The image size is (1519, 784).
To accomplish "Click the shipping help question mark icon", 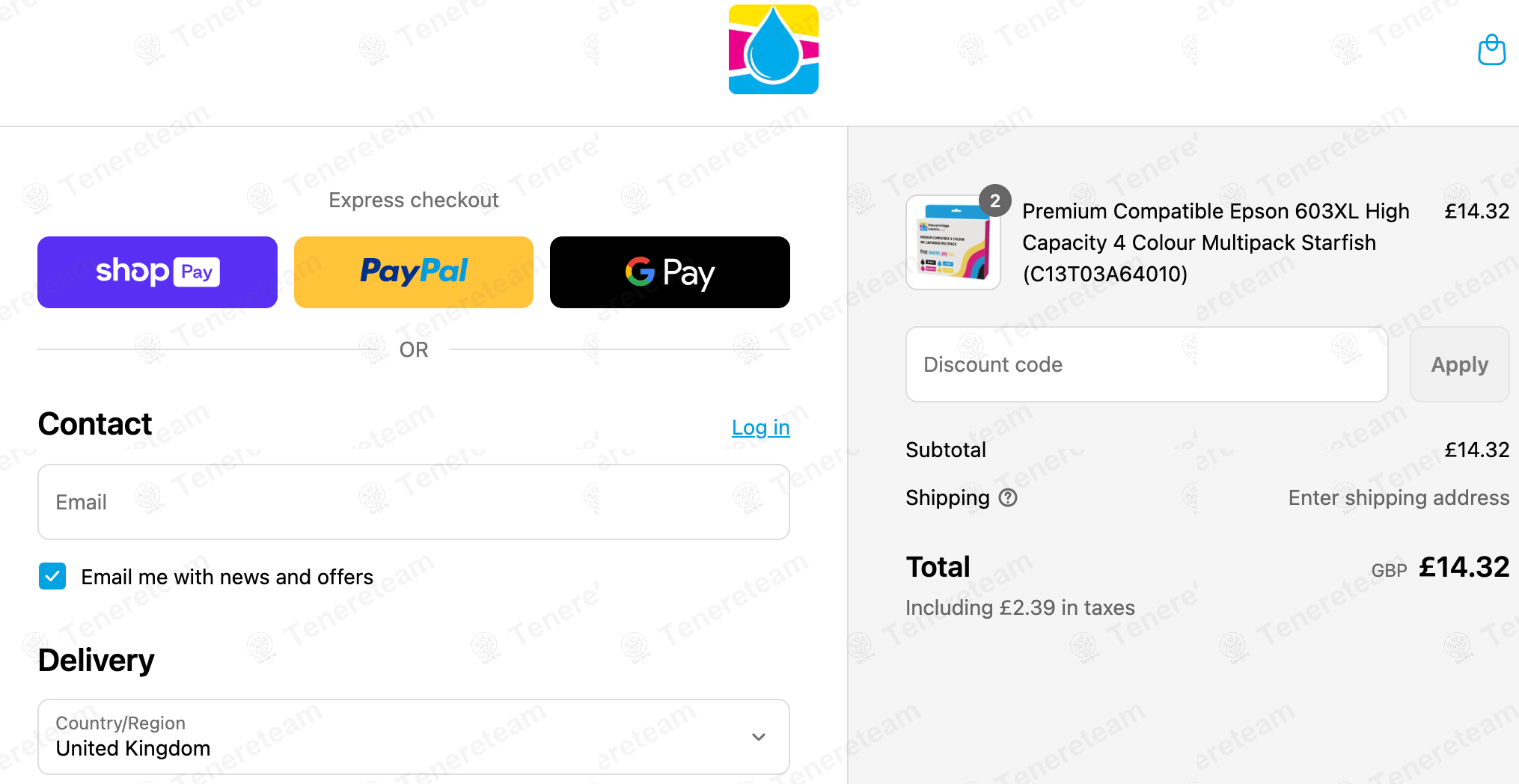I will click(1008, 497).
